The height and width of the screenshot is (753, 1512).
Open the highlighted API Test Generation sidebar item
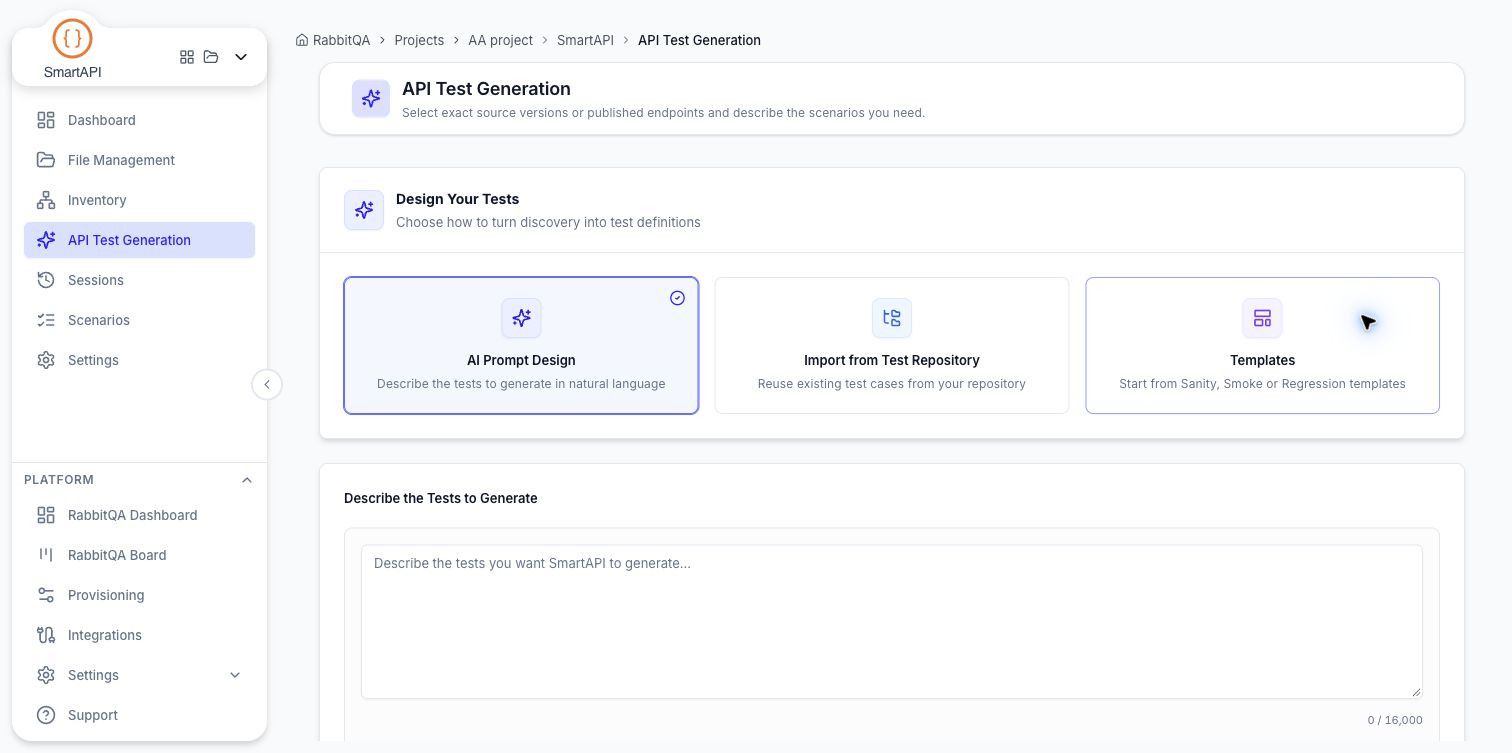coord(139,240)
